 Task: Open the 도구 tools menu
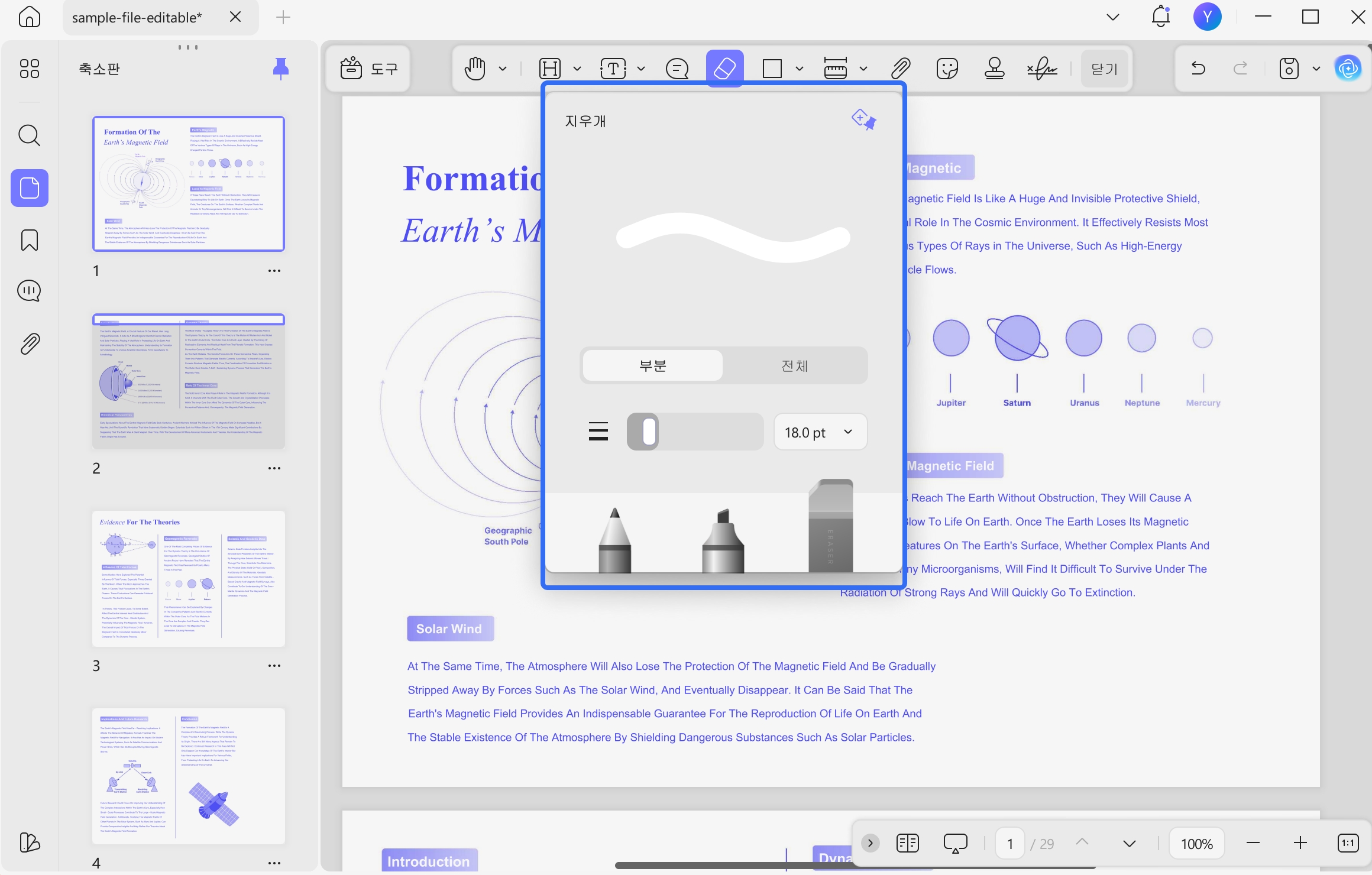[368, 69]
